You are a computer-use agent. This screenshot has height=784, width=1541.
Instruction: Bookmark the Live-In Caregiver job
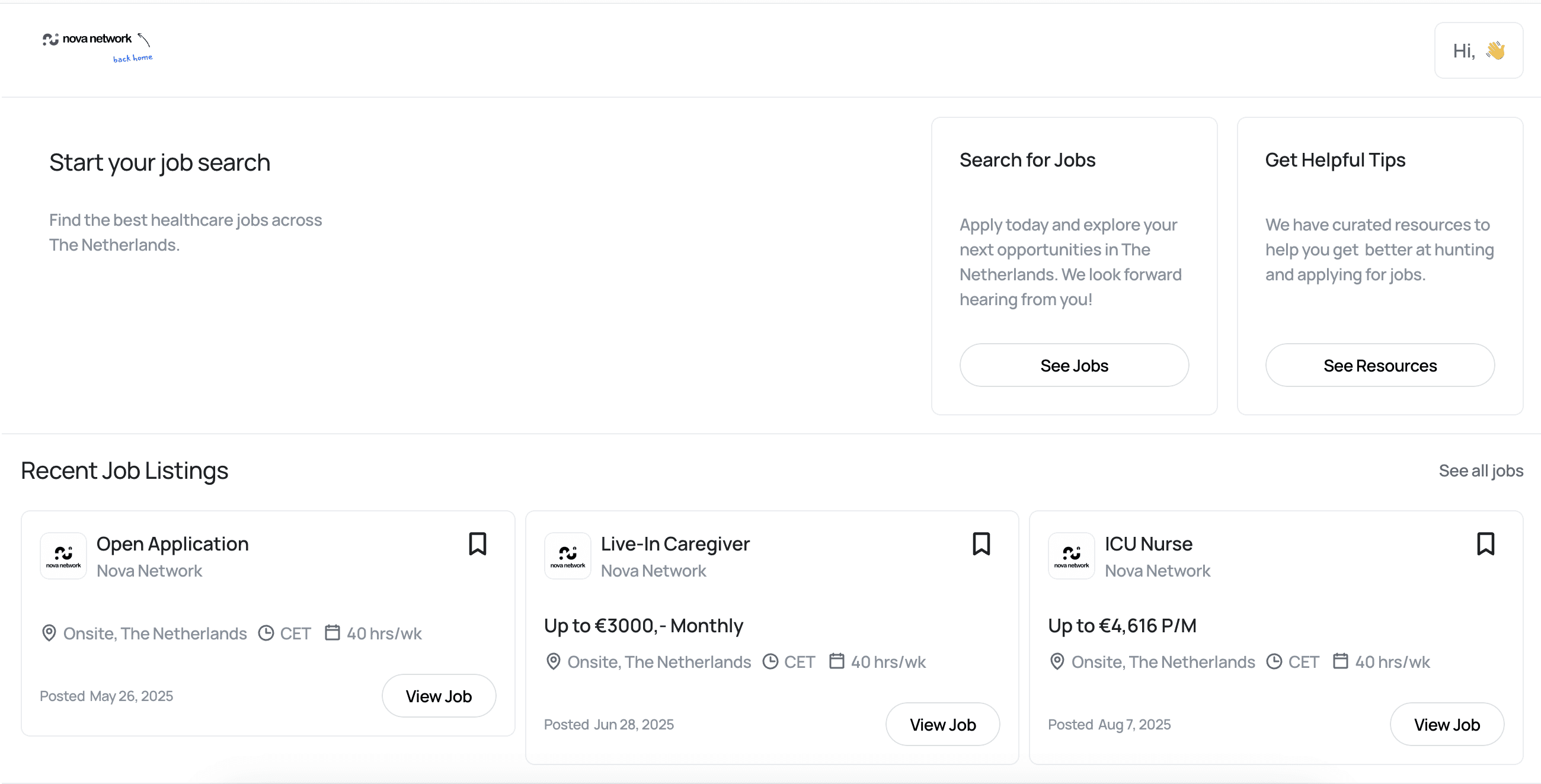click(981, 544)
